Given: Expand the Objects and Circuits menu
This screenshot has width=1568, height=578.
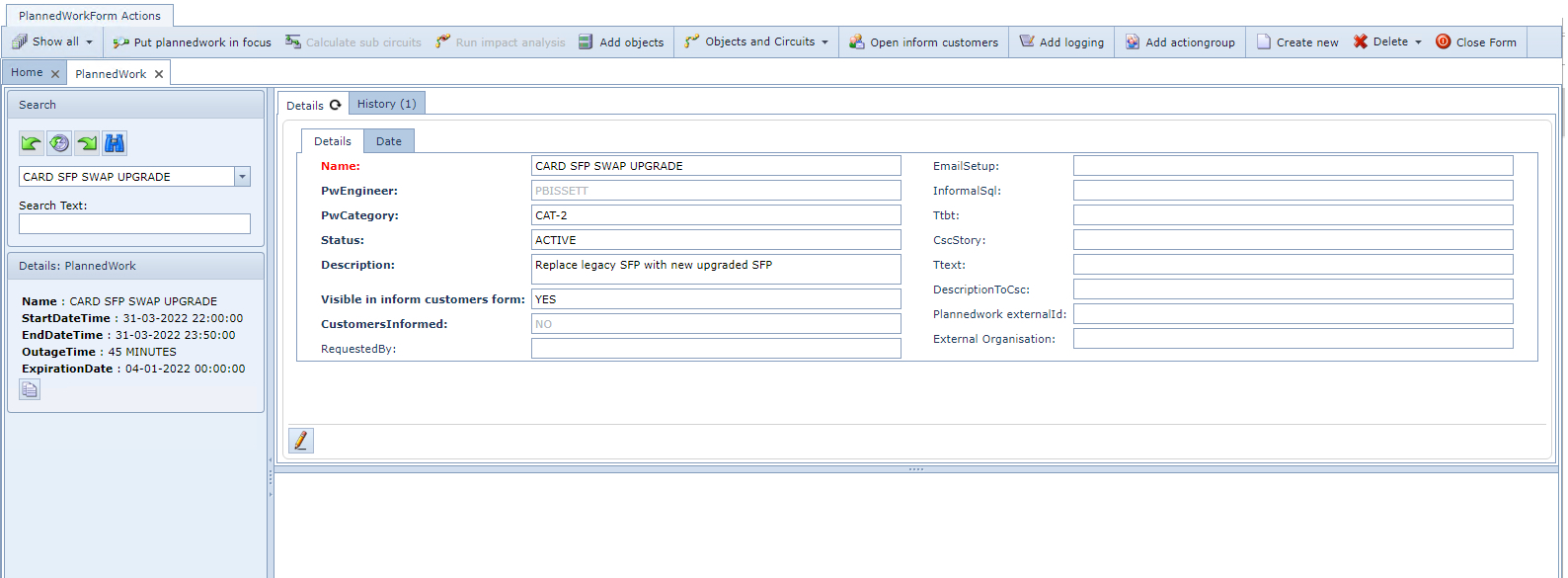Looking at the screenshot, I should (824, 42).
